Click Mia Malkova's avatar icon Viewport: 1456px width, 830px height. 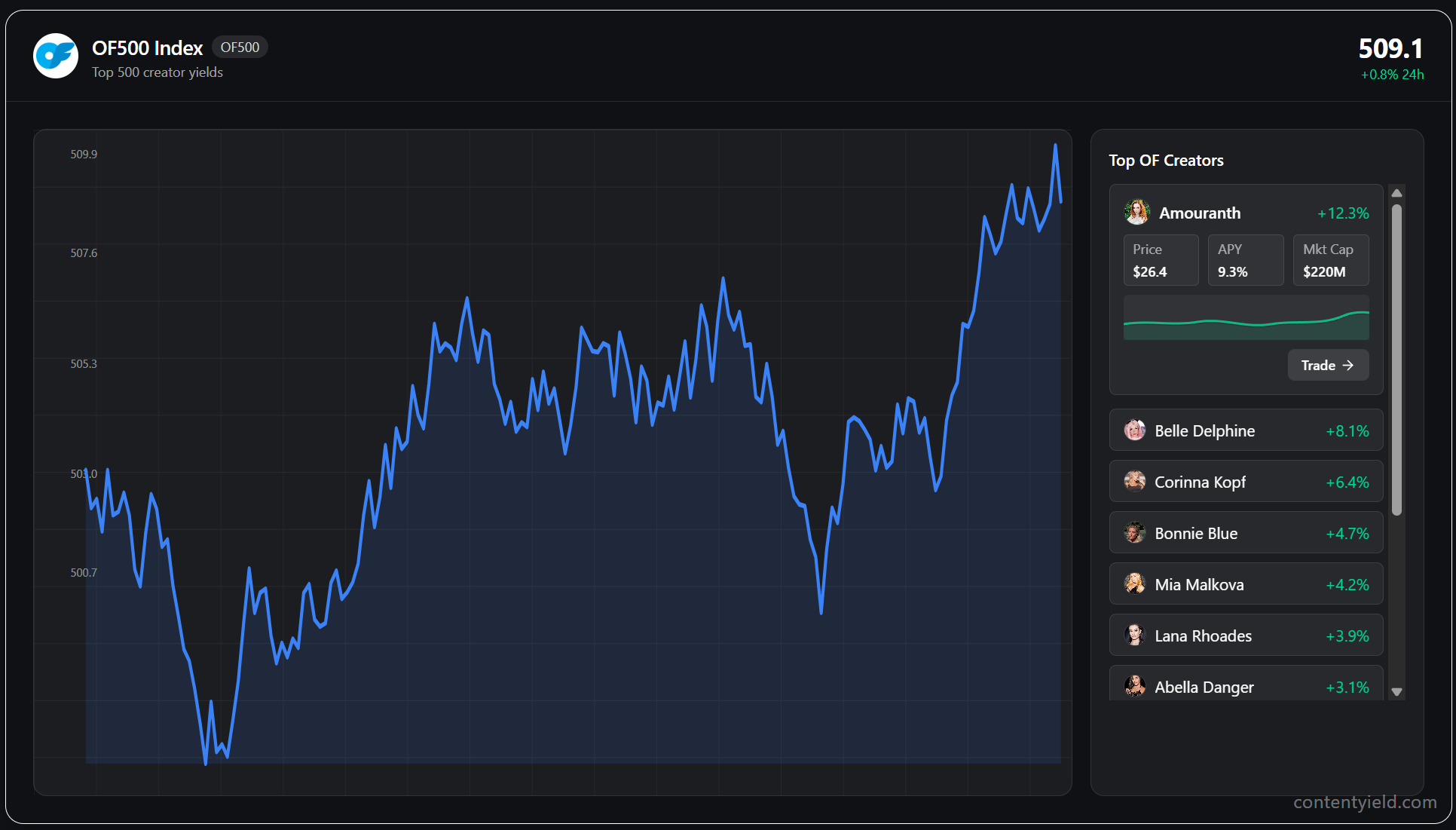click(1134, 584)
